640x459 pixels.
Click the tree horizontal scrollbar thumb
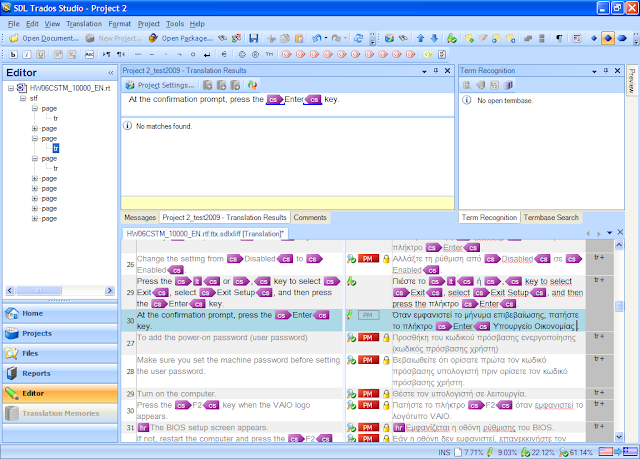click(x=38, y=290)
